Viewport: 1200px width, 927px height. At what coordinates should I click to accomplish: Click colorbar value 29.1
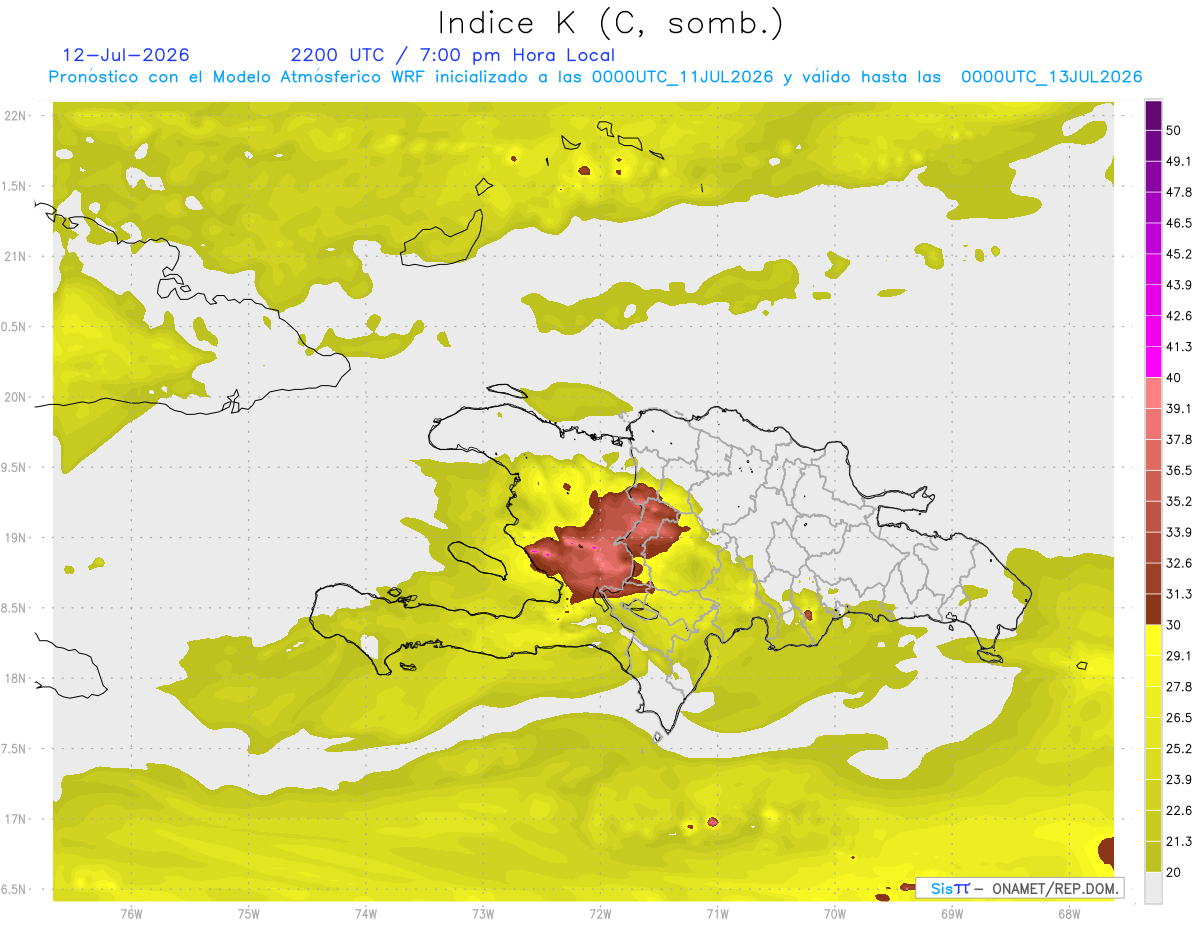(1179, 656)
